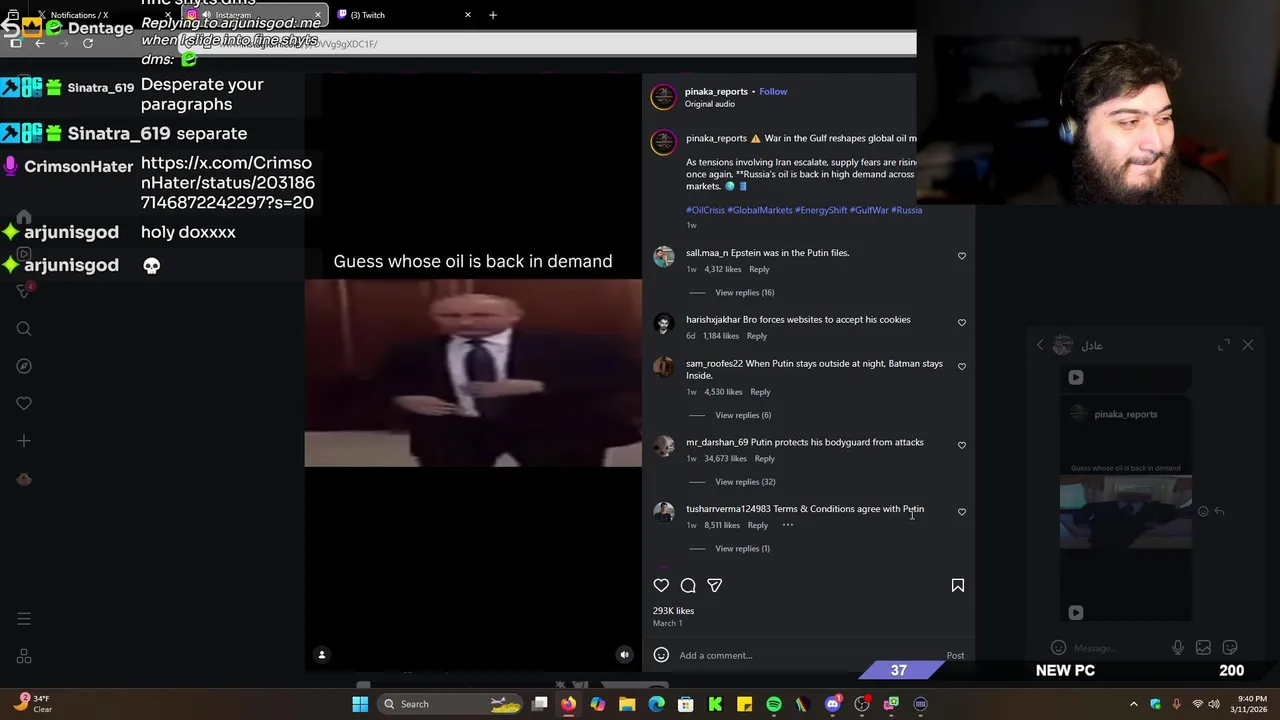Reply to mr_darshan_69 comment
This screenshot has width=1280, height=720.
click(x=764, y=458)
